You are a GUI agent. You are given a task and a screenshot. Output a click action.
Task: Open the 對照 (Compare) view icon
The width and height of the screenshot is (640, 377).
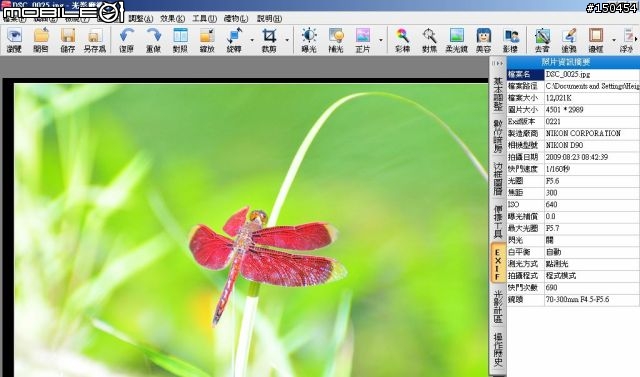pyautogui.click(x=180, y=40)
